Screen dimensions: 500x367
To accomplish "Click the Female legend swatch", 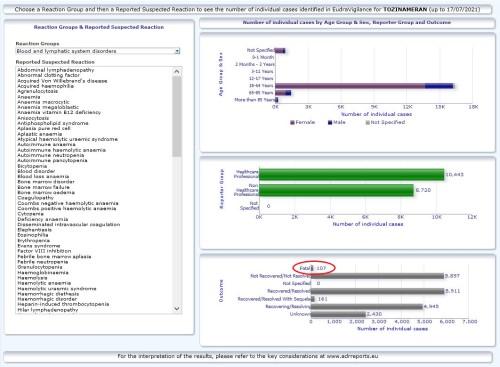I will (x=292, y=123).
